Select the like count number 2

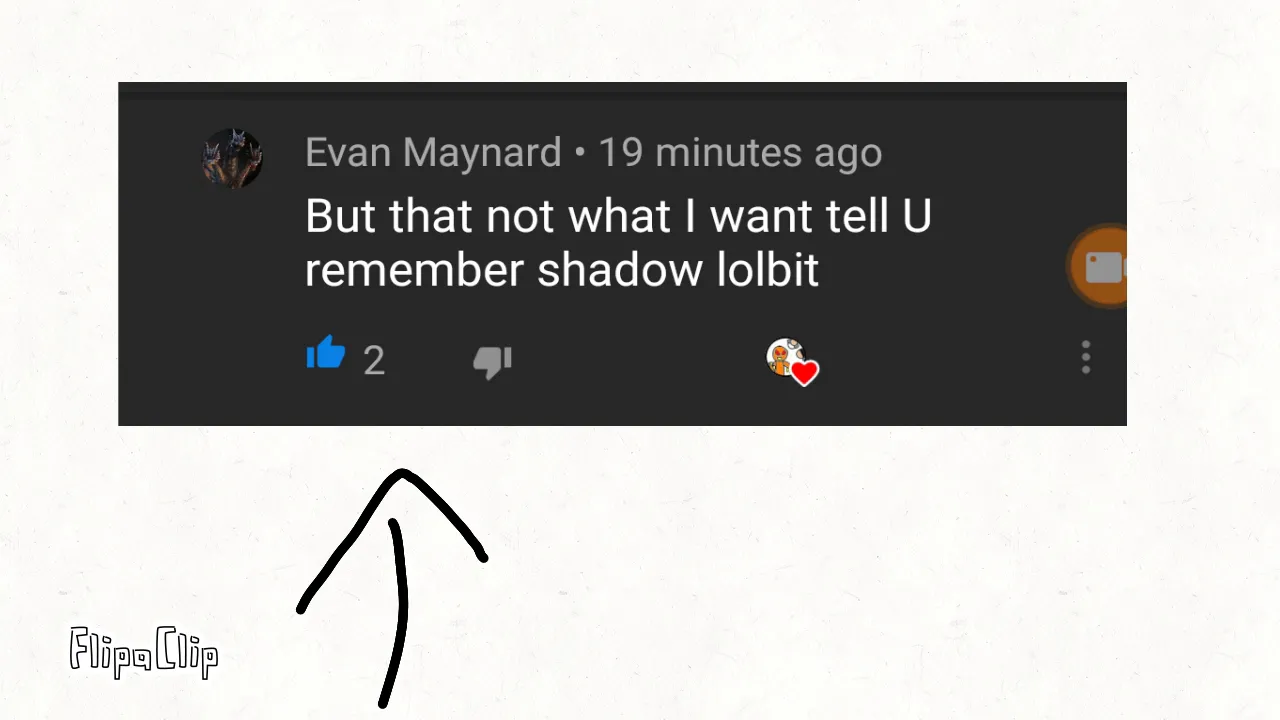tap(374, 361)
